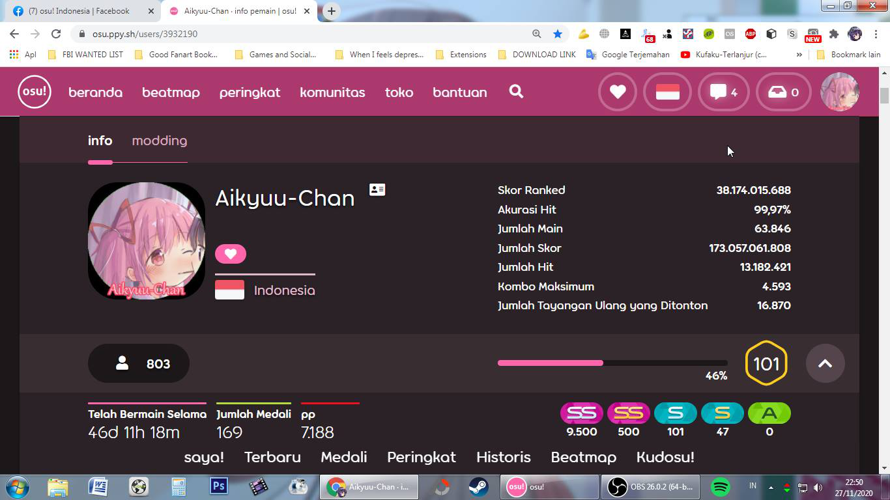Click the Apl apps shortcut icon
The image size is (890, 500).
[23, 54]
